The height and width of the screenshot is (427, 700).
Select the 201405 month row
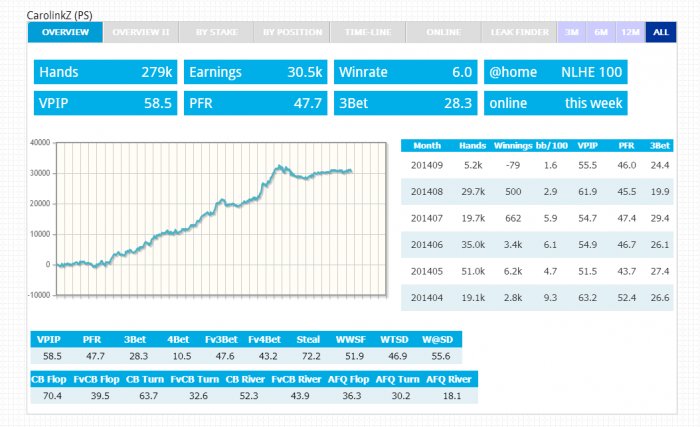coord(537,271)
